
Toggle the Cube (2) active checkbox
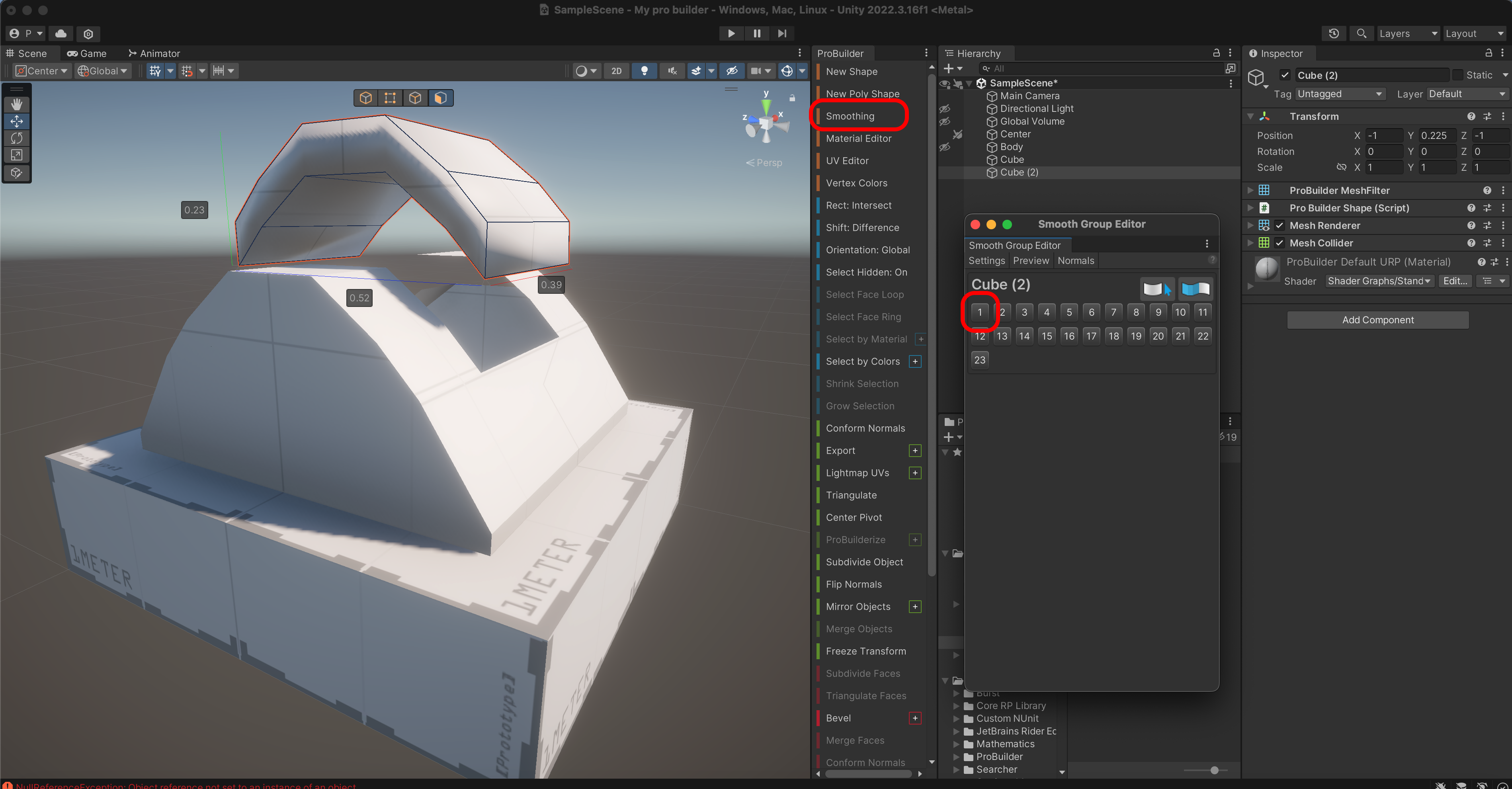pyautogui.click(x=1285, y=75)
